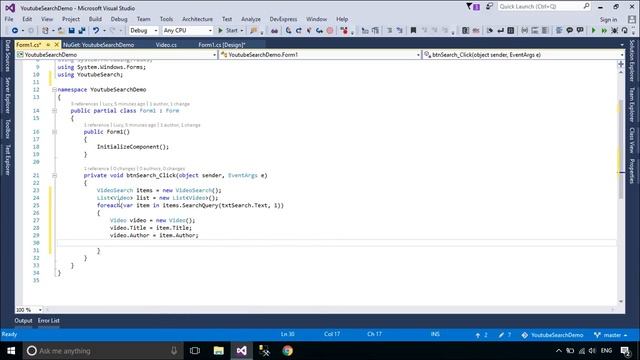Screen dimensions: 640x360
Task: Open the Architecture menu
Action: coord(197,19)
